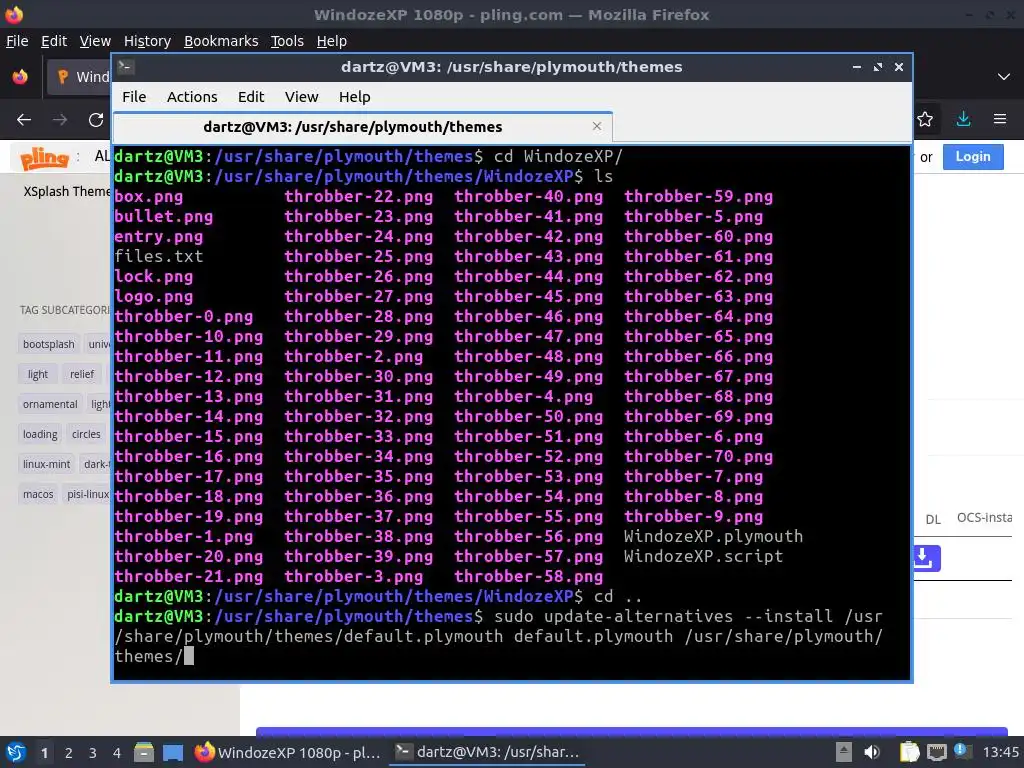Open Firefox hamburger application menu
Screen dimensions: 1024x768
1000,119
